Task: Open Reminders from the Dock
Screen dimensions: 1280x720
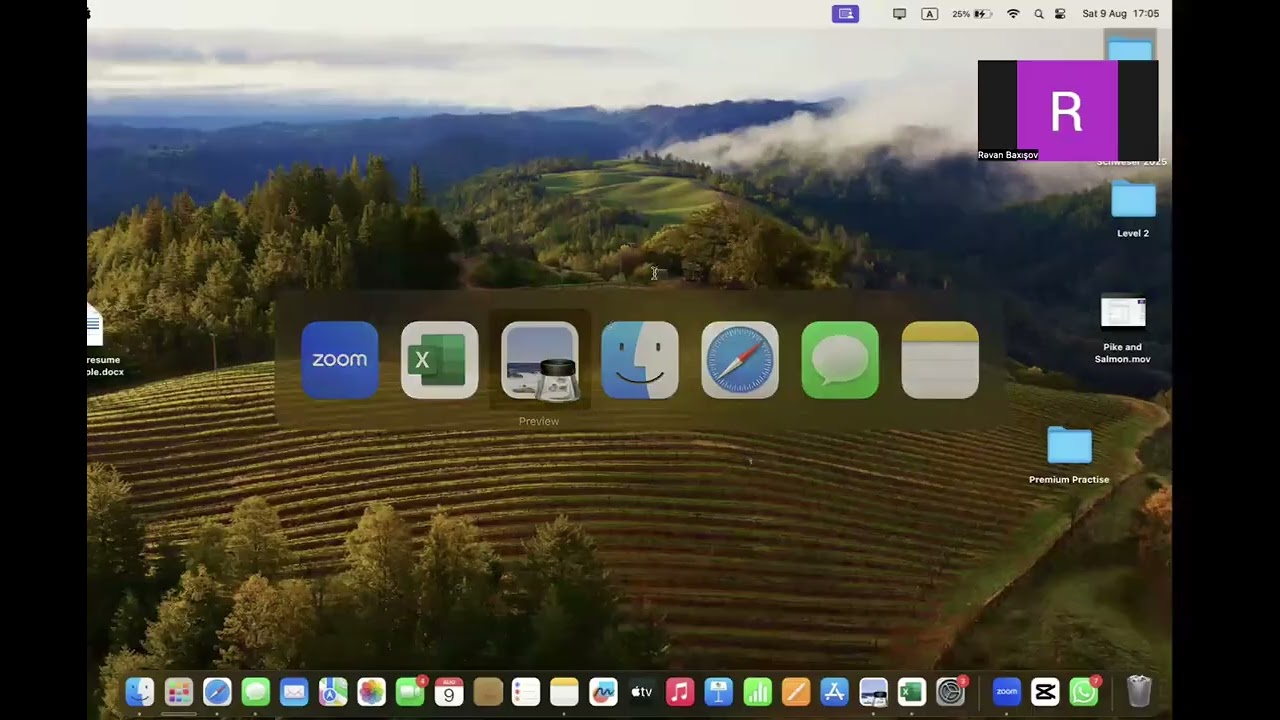Action: (526, 691)
